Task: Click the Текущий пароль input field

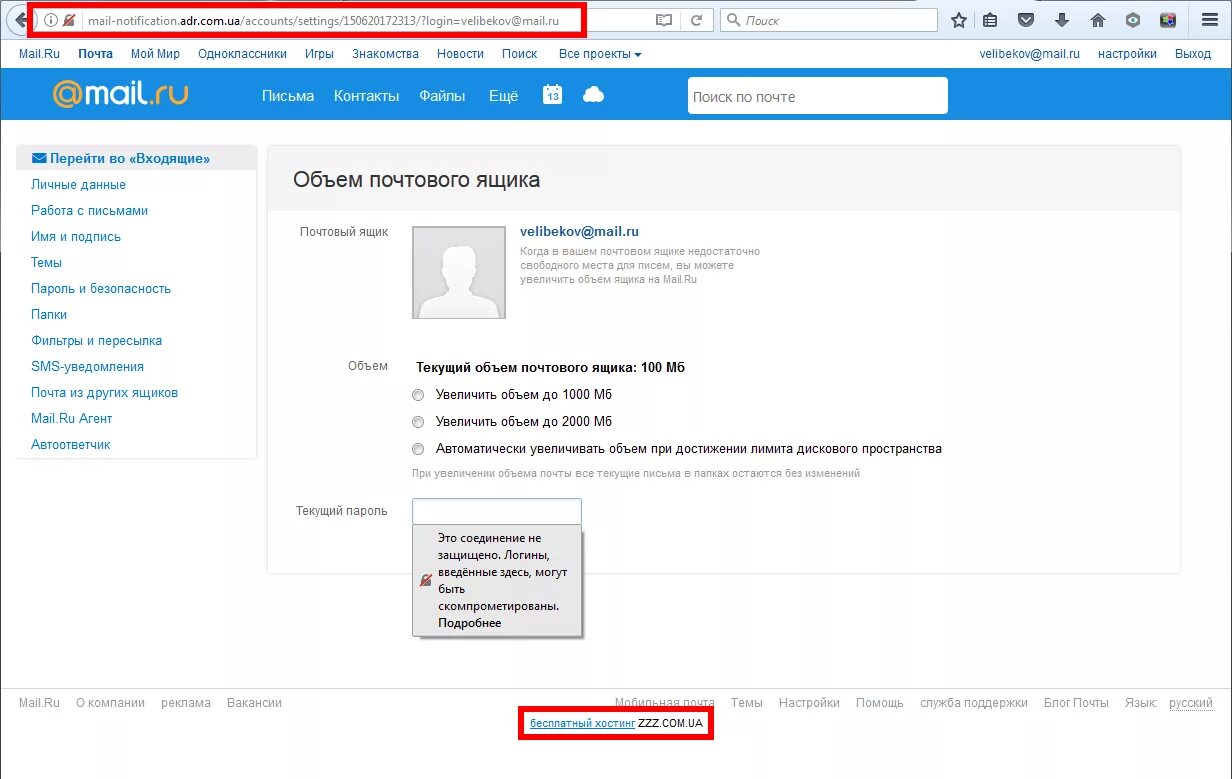Action: tap(497, 511)
